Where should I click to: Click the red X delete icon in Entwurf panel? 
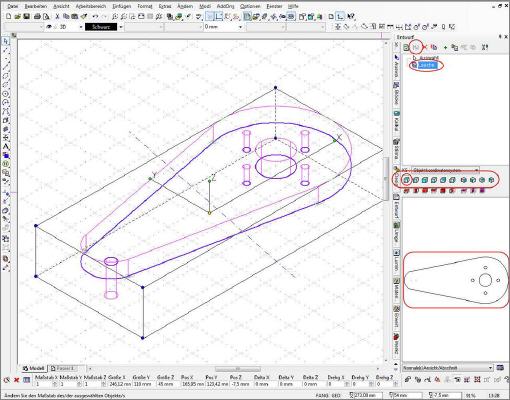point(425,47)
